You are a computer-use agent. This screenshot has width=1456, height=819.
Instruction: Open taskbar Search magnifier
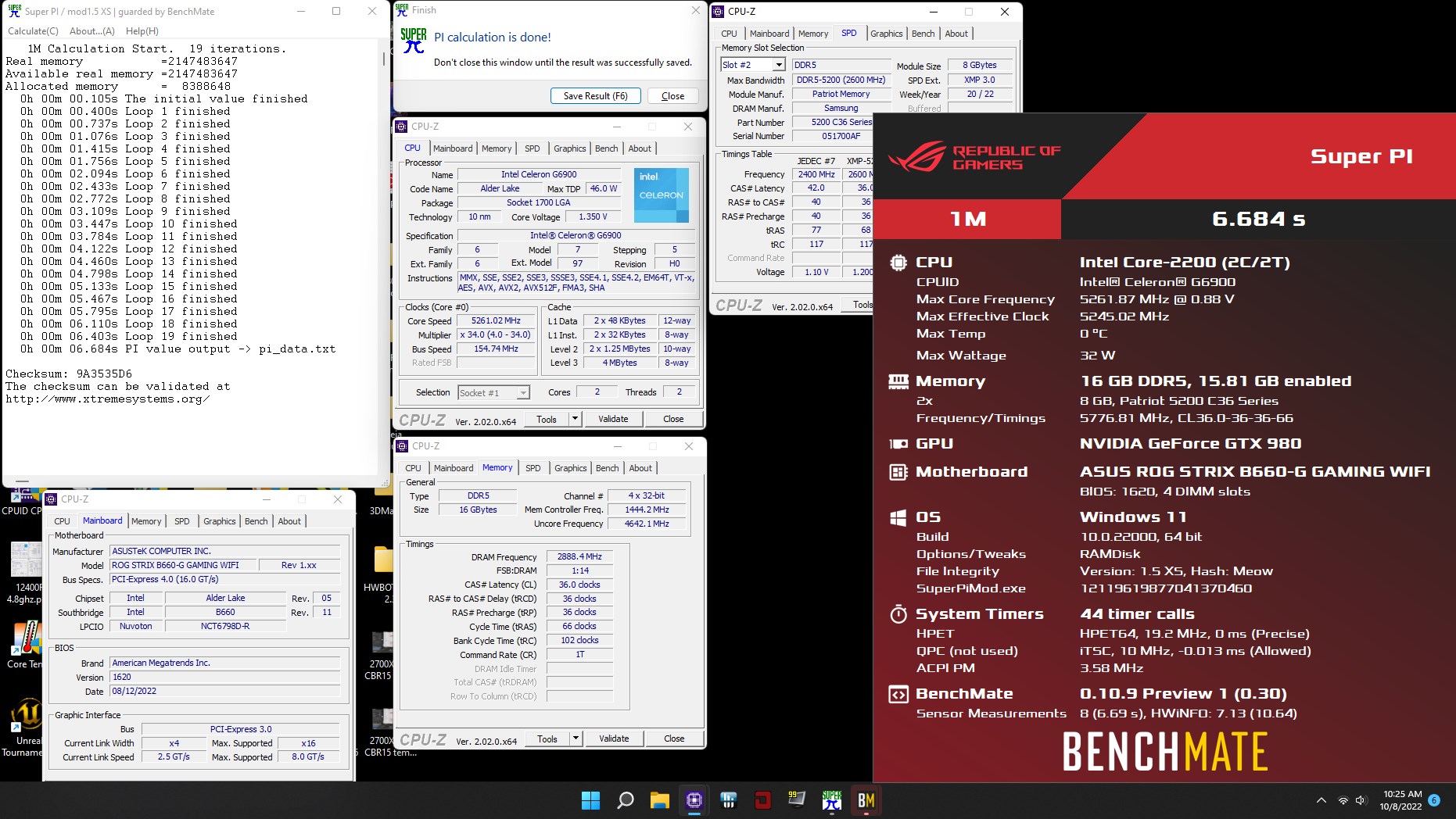click(x=626, y=800)
